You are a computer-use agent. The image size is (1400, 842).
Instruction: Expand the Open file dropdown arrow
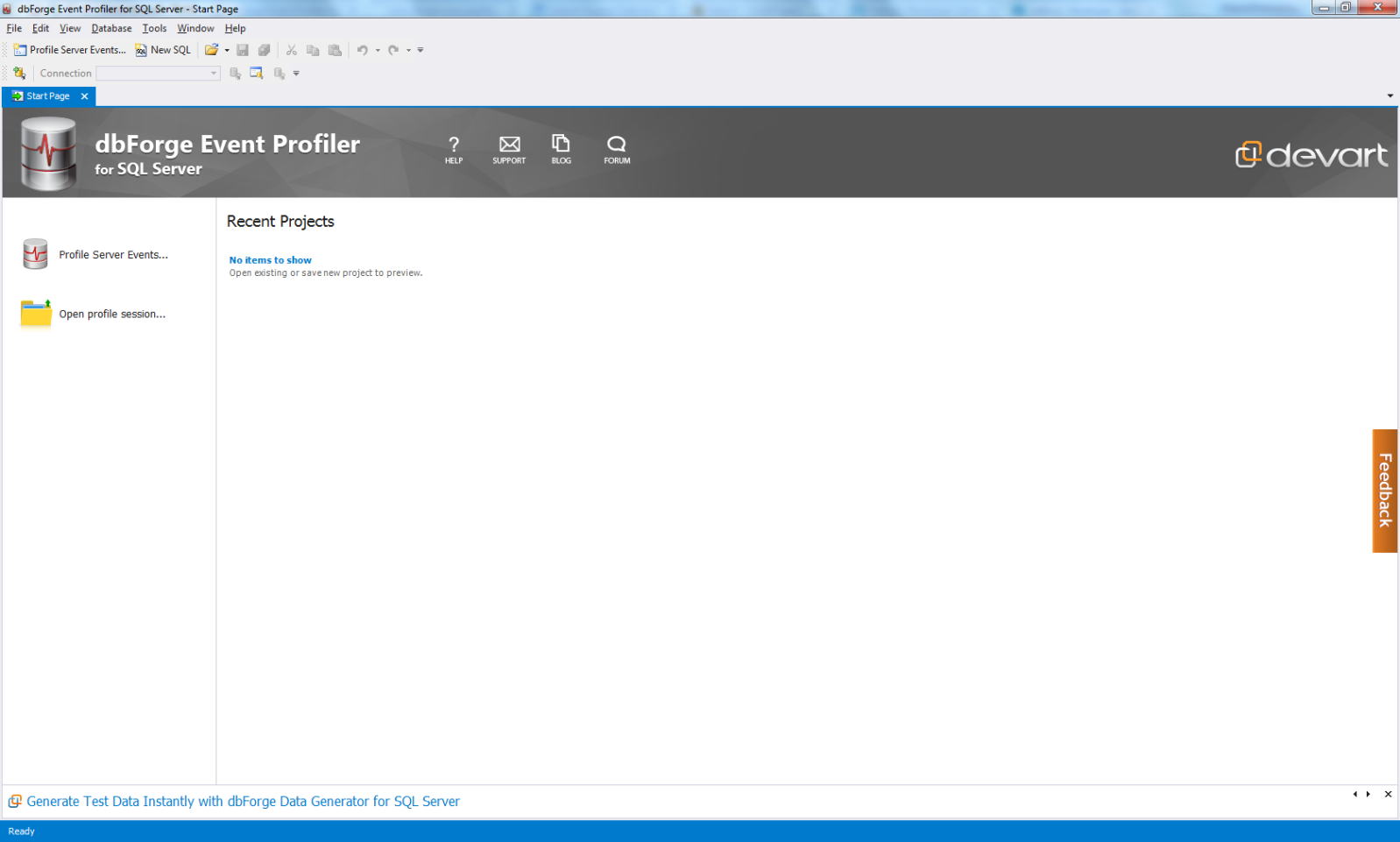point(227,50)
